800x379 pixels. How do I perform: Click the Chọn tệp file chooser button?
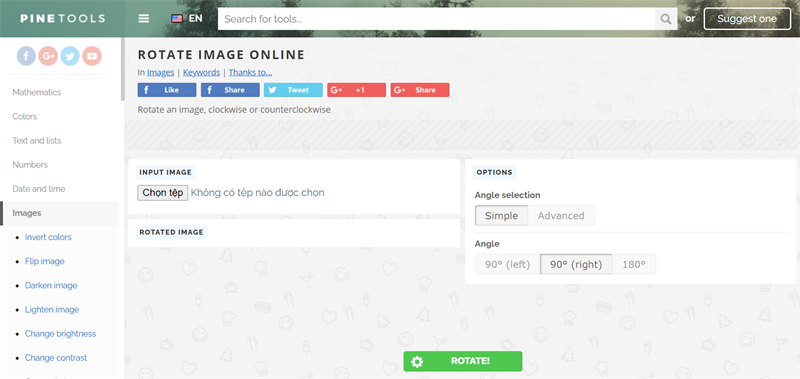(163, 192)
